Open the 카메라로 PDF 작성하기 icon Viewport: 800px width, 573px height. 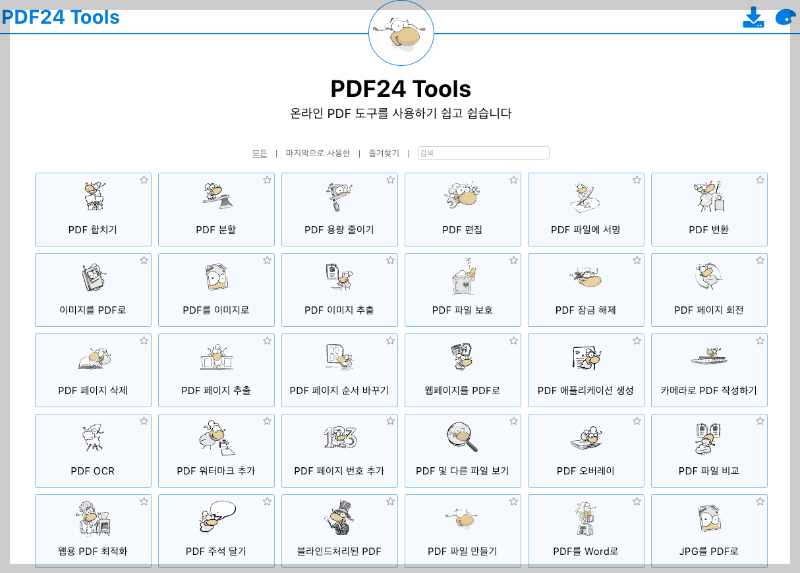tap(710, 356)
